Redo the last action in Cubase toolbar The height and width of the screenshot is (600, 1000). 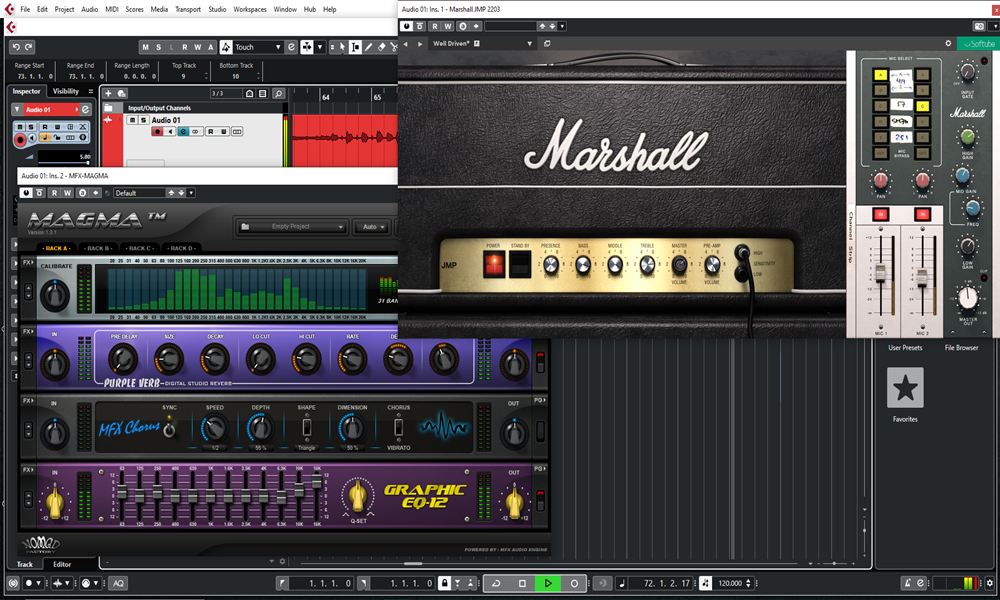coord(29,47)
